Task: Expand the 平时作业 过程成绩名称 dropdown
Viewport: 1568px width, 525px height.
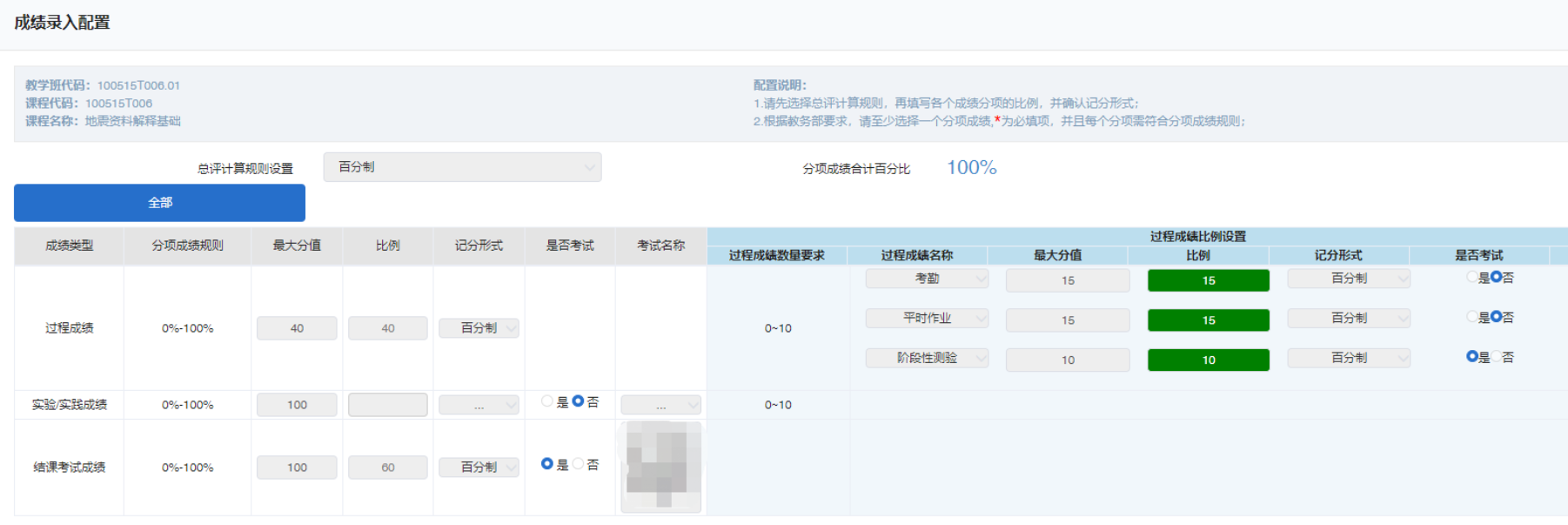Action: click(x=927, y=319)
